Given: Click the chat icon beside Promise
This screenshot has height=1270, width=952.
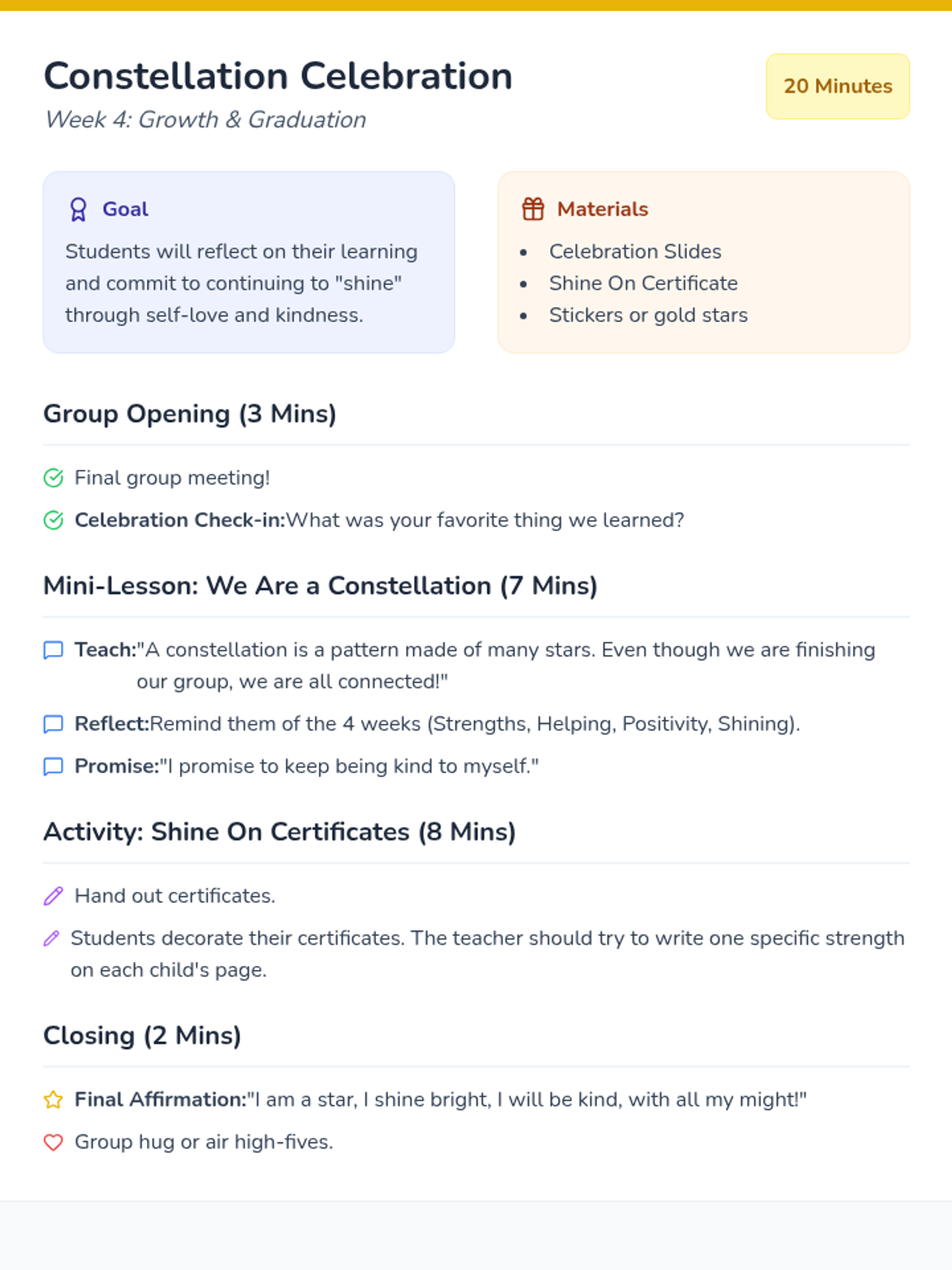Looking at the screenshot, I should (53, 767).
